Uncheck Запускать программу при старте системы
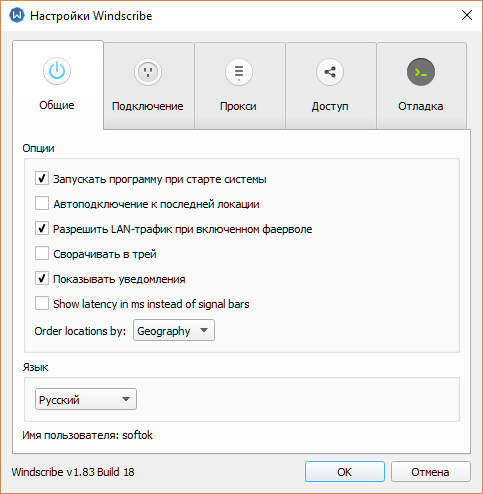Screen dimensions: 483x494 pyautogui.click(x=42, y=179)
